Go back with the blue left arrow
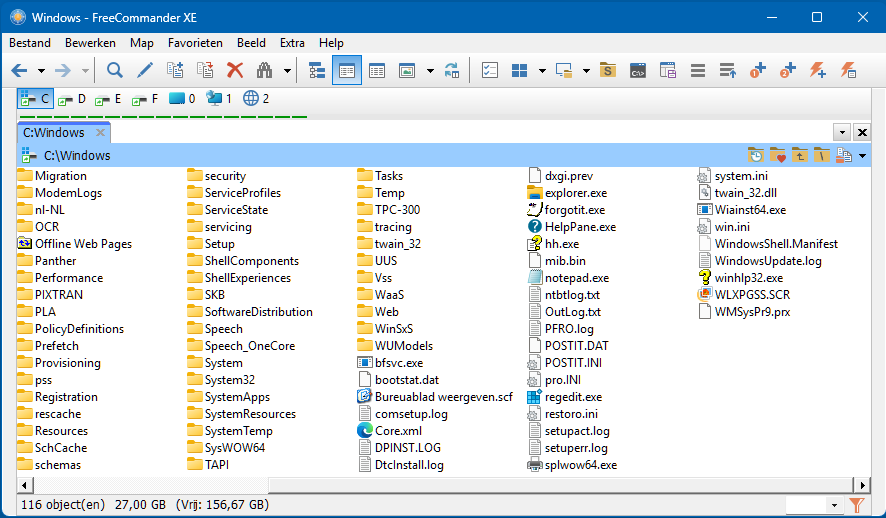The width and height of the screenshot is (886, 518). [x=19, y=71]
